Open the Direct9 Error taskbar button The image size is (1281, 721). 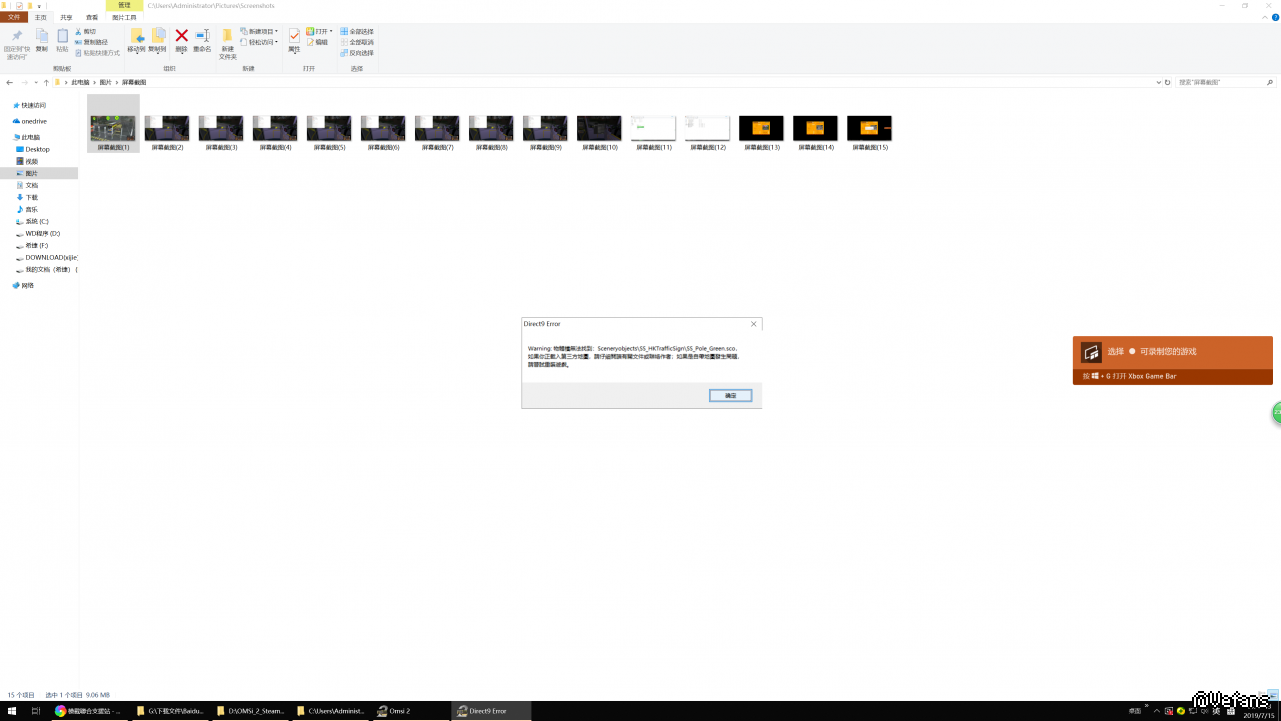(490, 711)
